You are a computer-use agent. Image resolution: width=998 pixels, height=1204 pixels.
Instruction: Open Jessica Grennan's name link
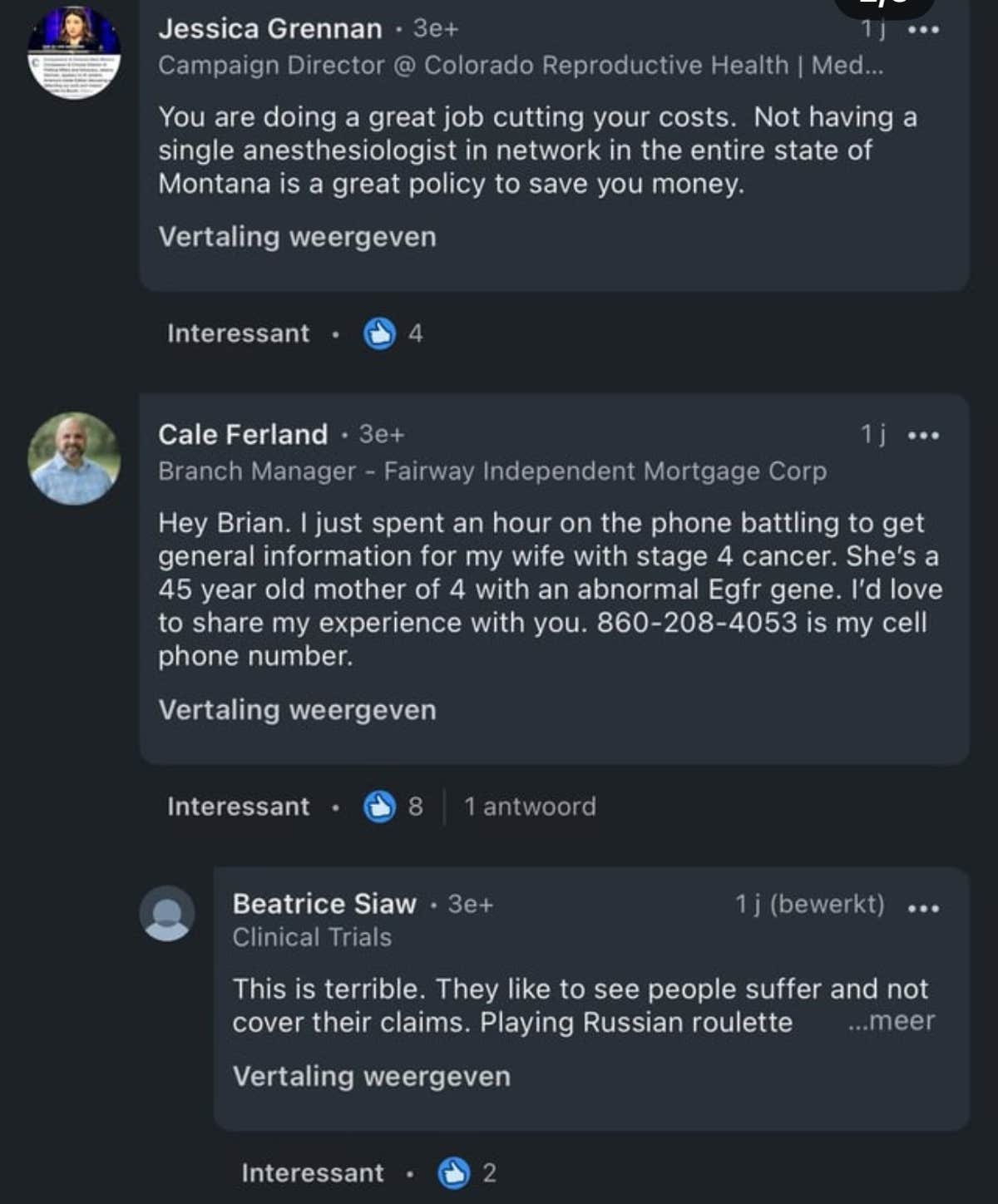coord(269,28)
